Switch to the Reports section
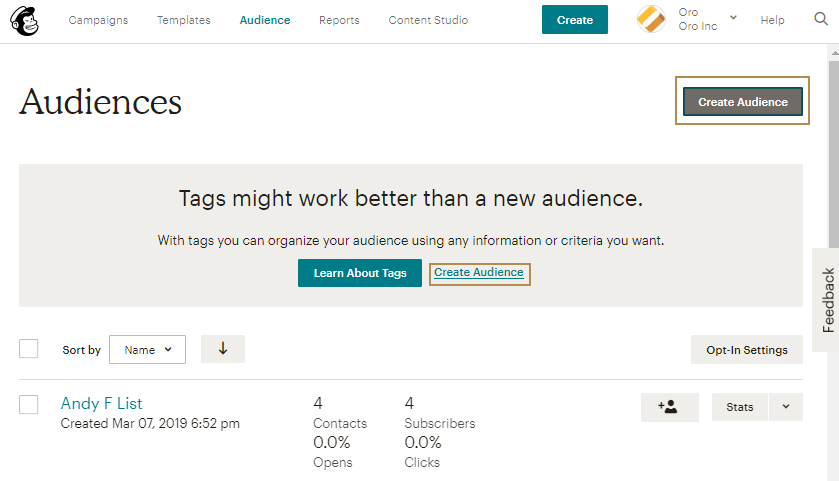The image size is (839, 481). coord(339,20)
